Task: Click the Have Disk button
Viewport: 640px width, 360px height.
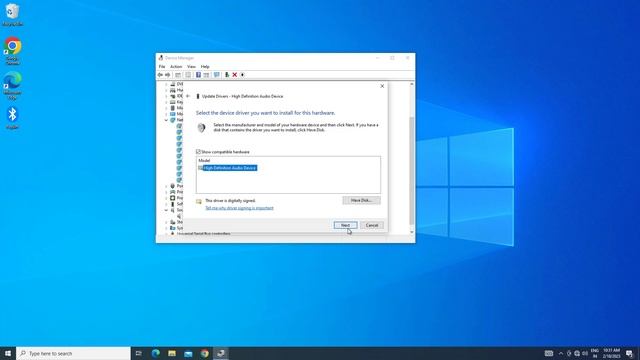Action: [x=361, y=200]
